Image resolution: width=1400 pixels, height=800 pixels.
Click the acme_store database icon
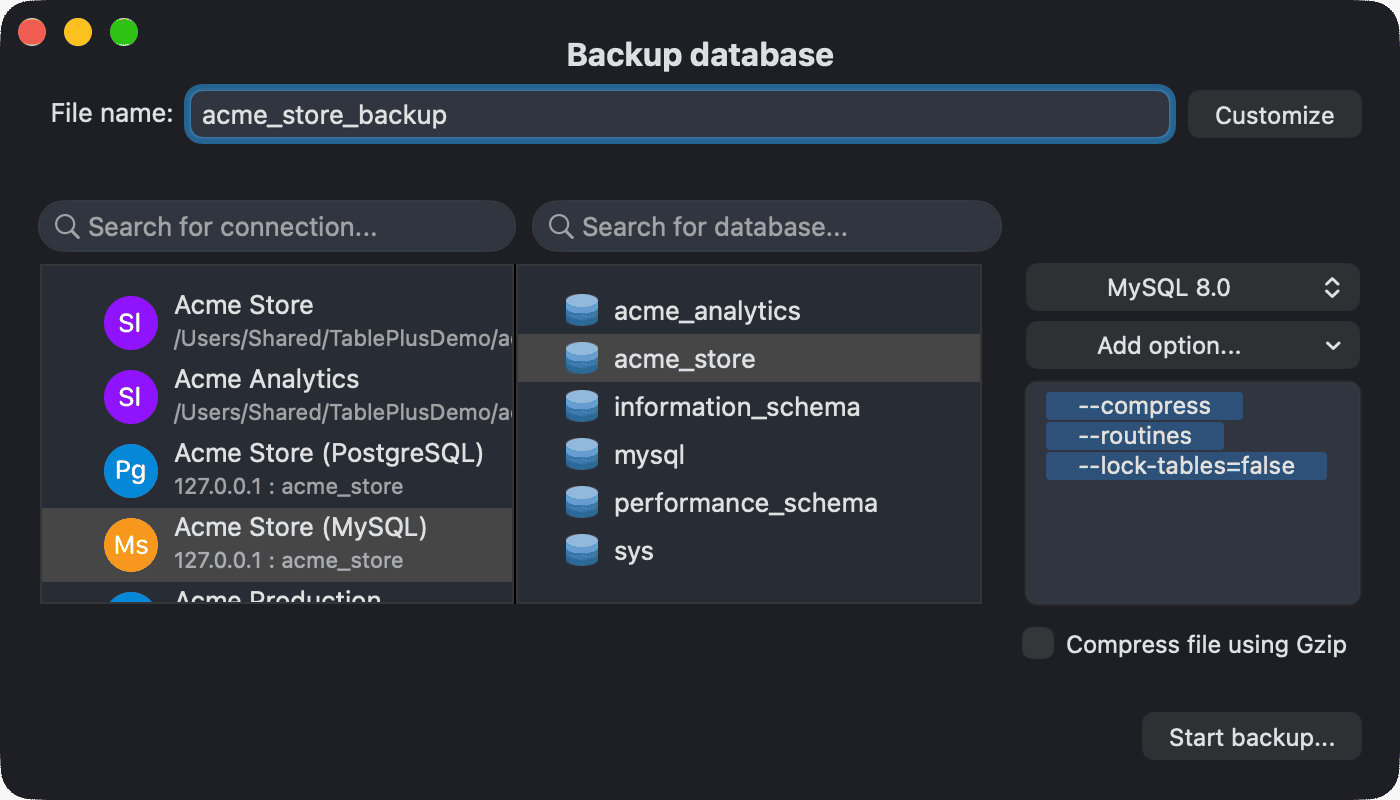[581, 359]
